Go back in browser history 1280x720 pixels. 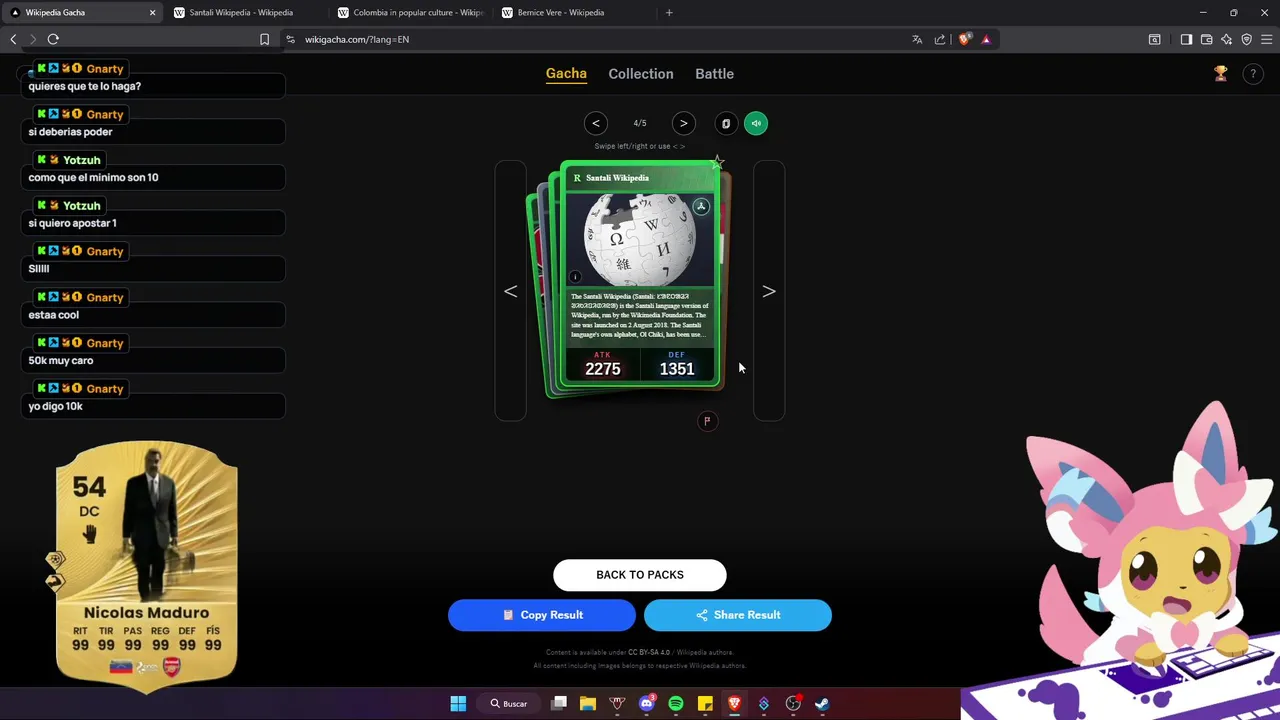[x=13, y=39]
